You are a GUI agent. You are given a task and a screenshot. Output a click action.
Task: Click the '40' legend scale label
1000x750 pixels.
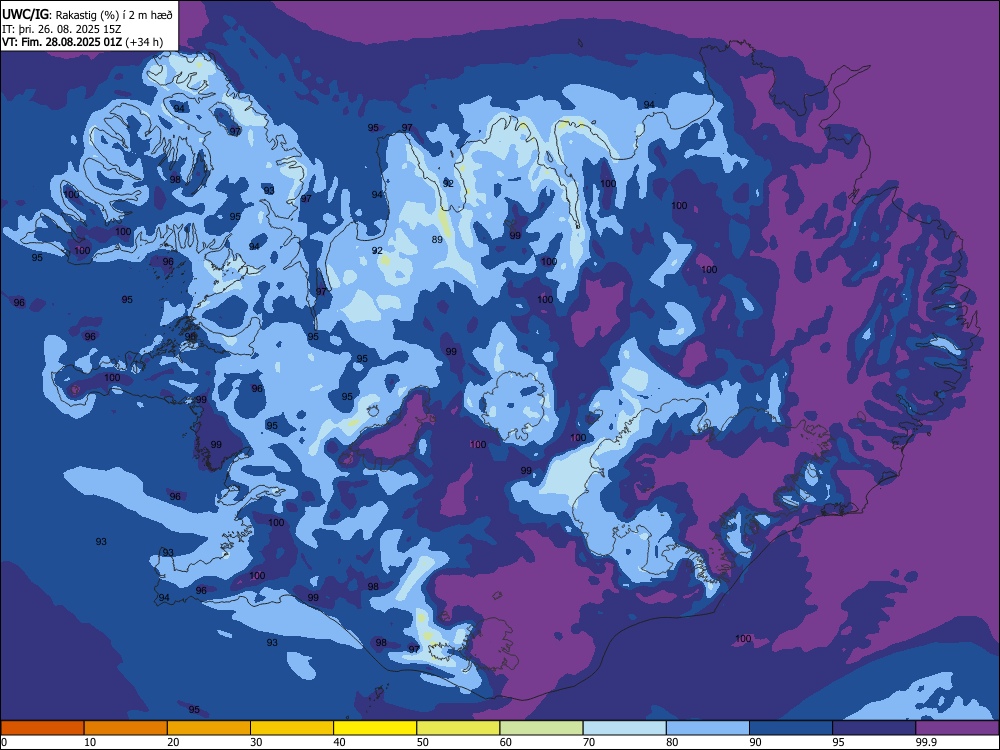(340, 742)
